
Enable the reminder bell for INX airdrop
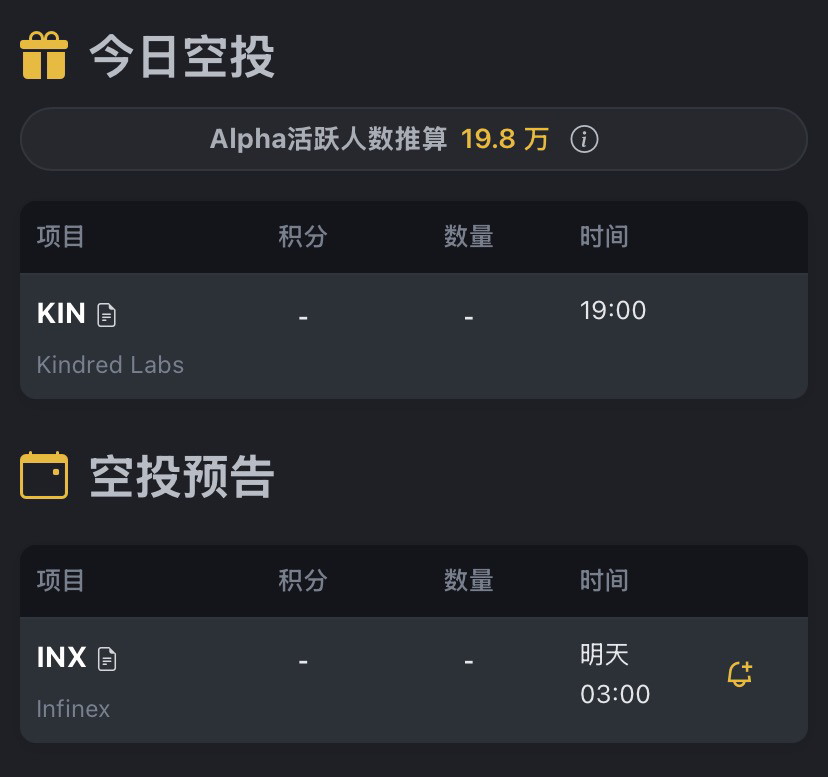pos(739,675)
